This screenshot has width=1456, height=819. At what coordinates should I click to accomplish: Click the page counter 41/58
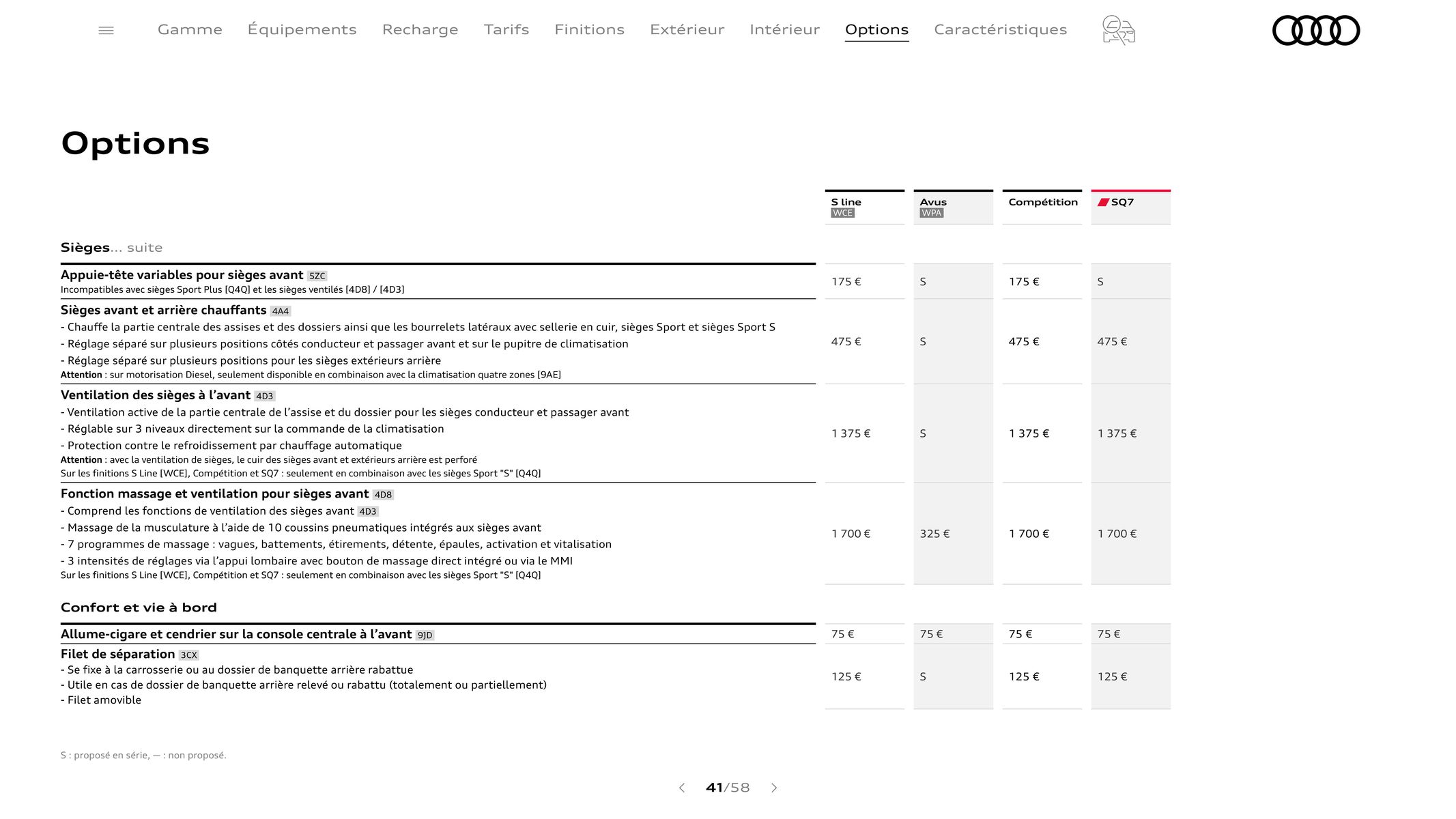coord(728,788)
